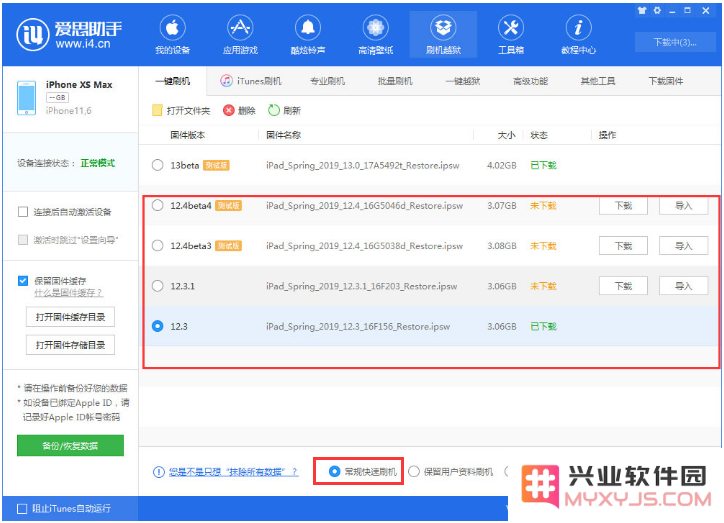
Task: Click 正常模式 connection status text
Action: coord(98,163)
